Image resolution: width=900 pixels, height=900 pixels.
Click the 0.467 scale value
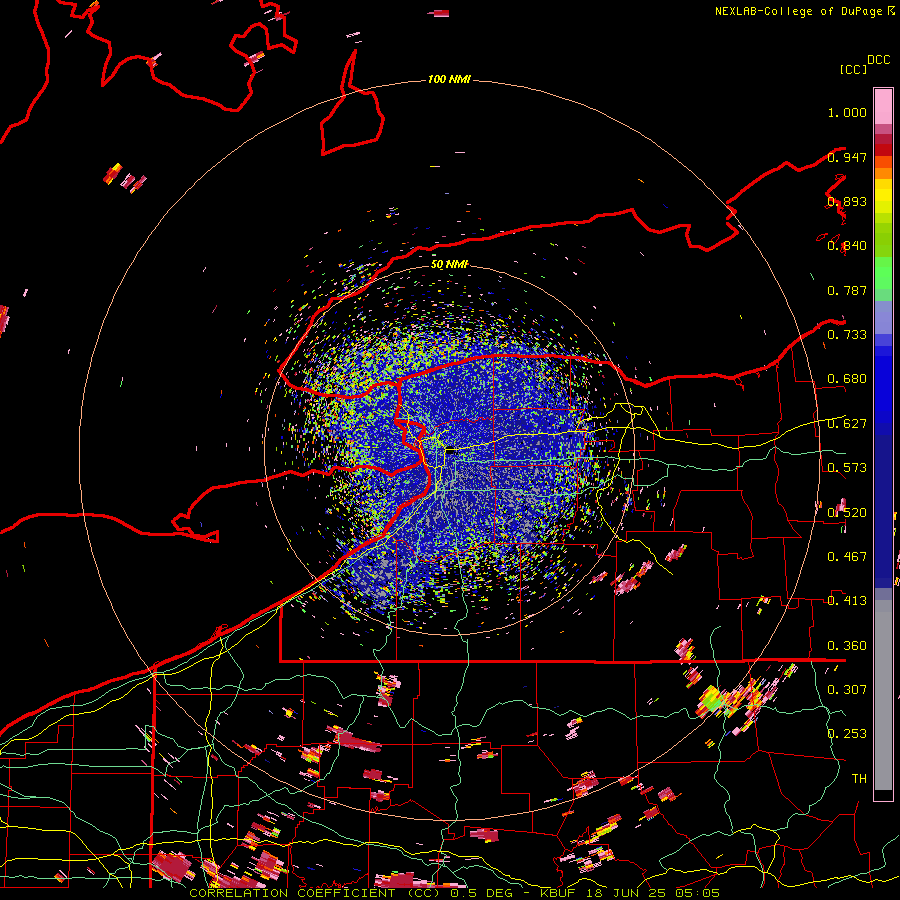click(x=847, y=557)
